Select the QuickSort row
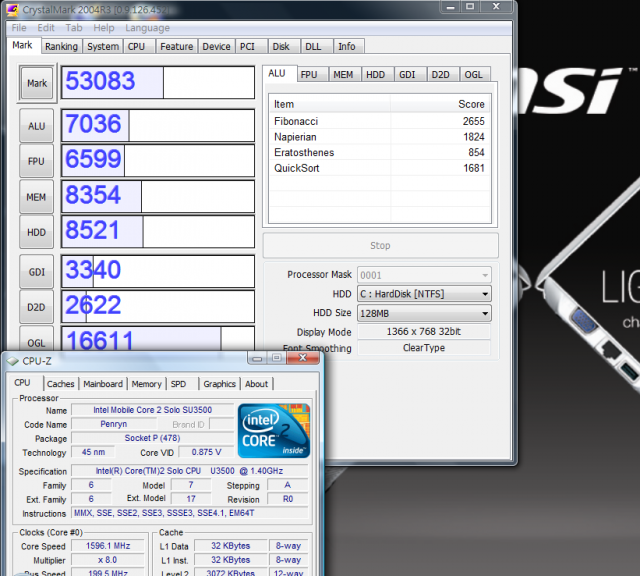This screenshot has height=576, width=640. click(380, 168)
